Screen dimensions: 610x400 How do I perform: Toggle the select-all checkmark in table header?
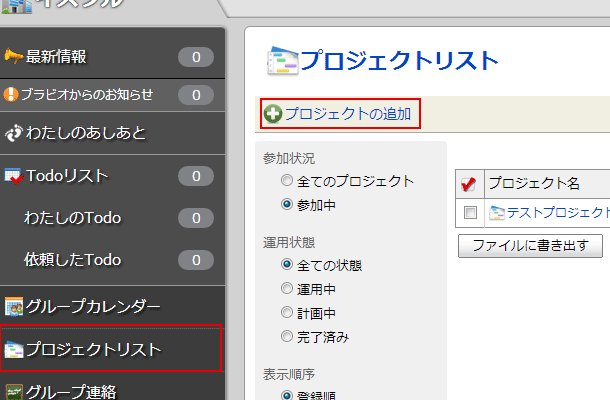(x=468, y=184)
